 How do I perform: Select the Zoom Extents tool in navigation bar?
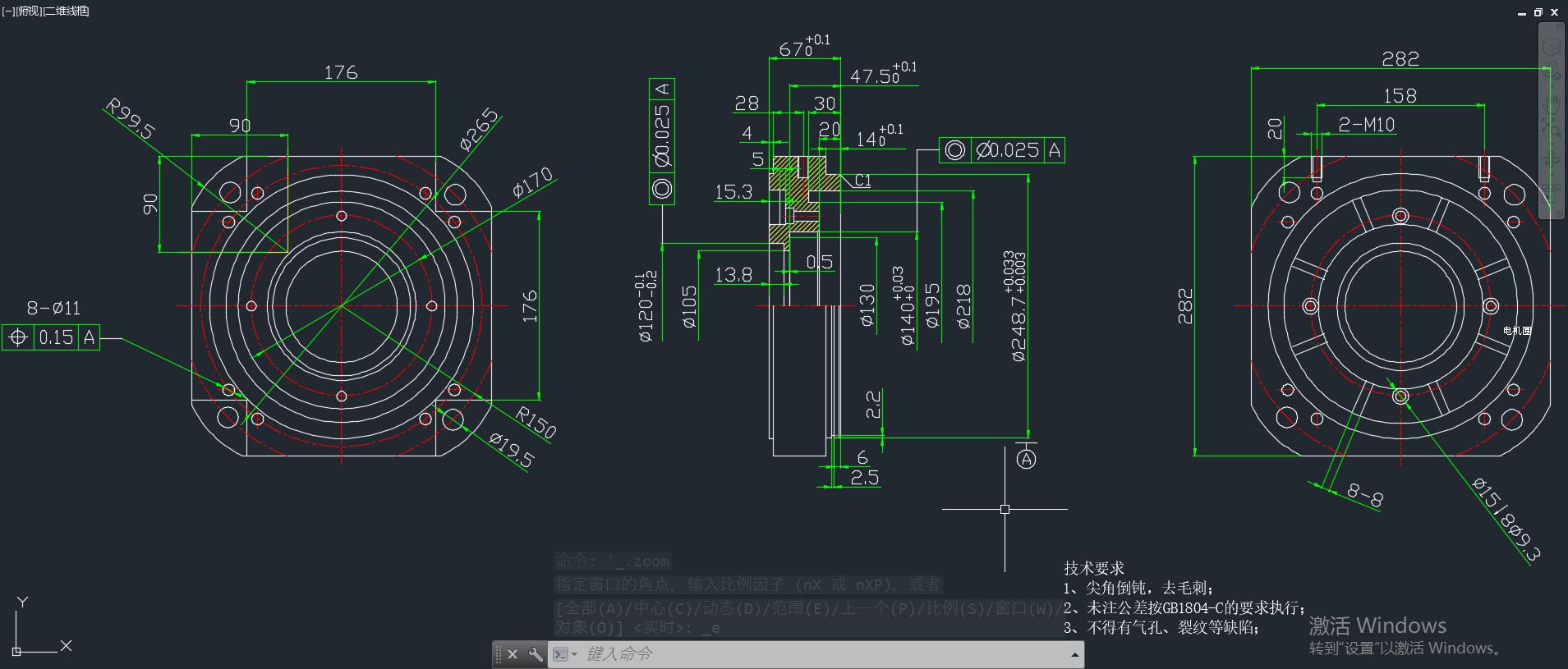click(1552, 127)
